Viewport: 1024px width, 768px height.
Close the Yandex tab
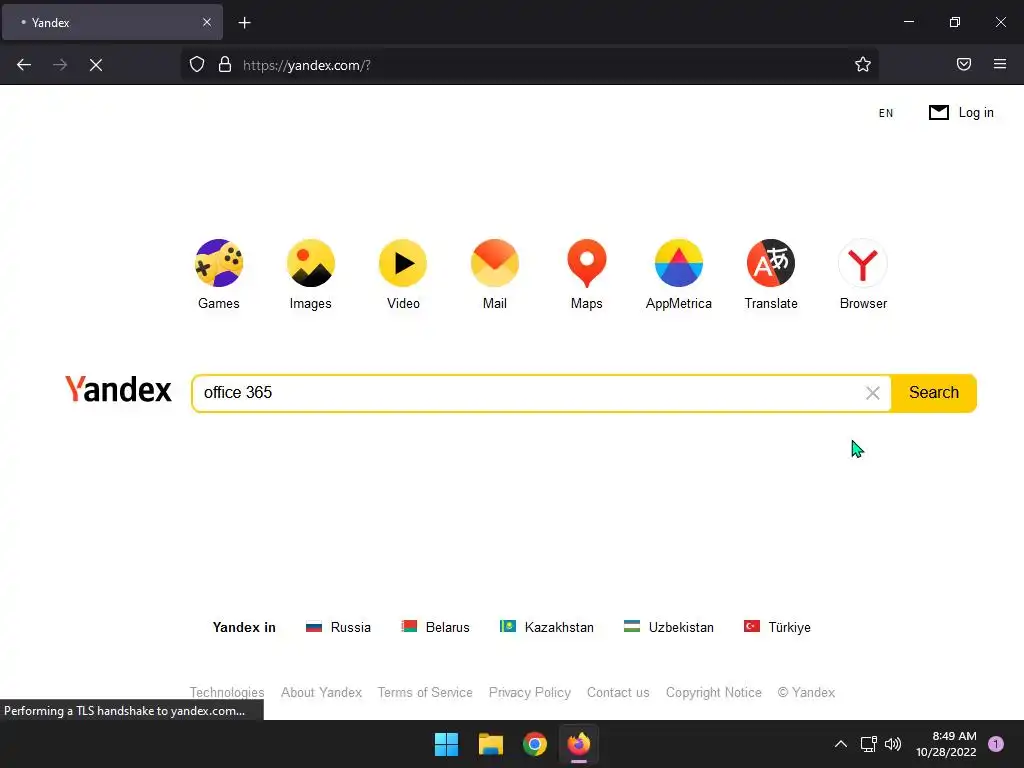pos(207,22)
